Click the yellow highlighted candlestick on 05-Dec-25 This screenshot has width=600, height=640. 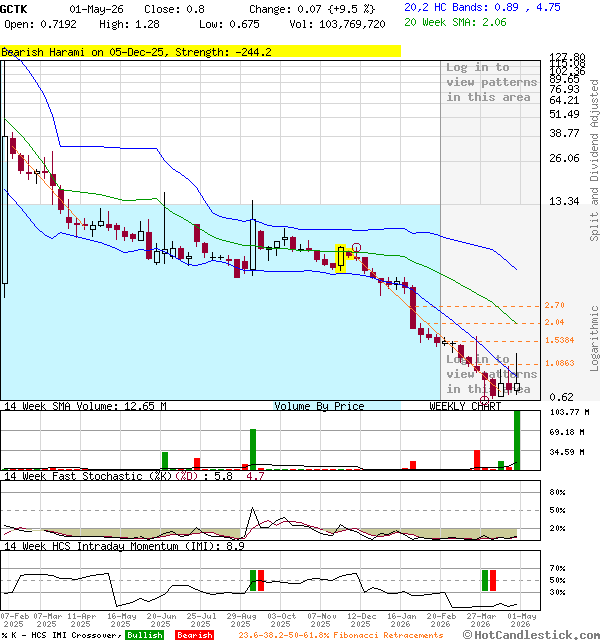tap(340, 258)
